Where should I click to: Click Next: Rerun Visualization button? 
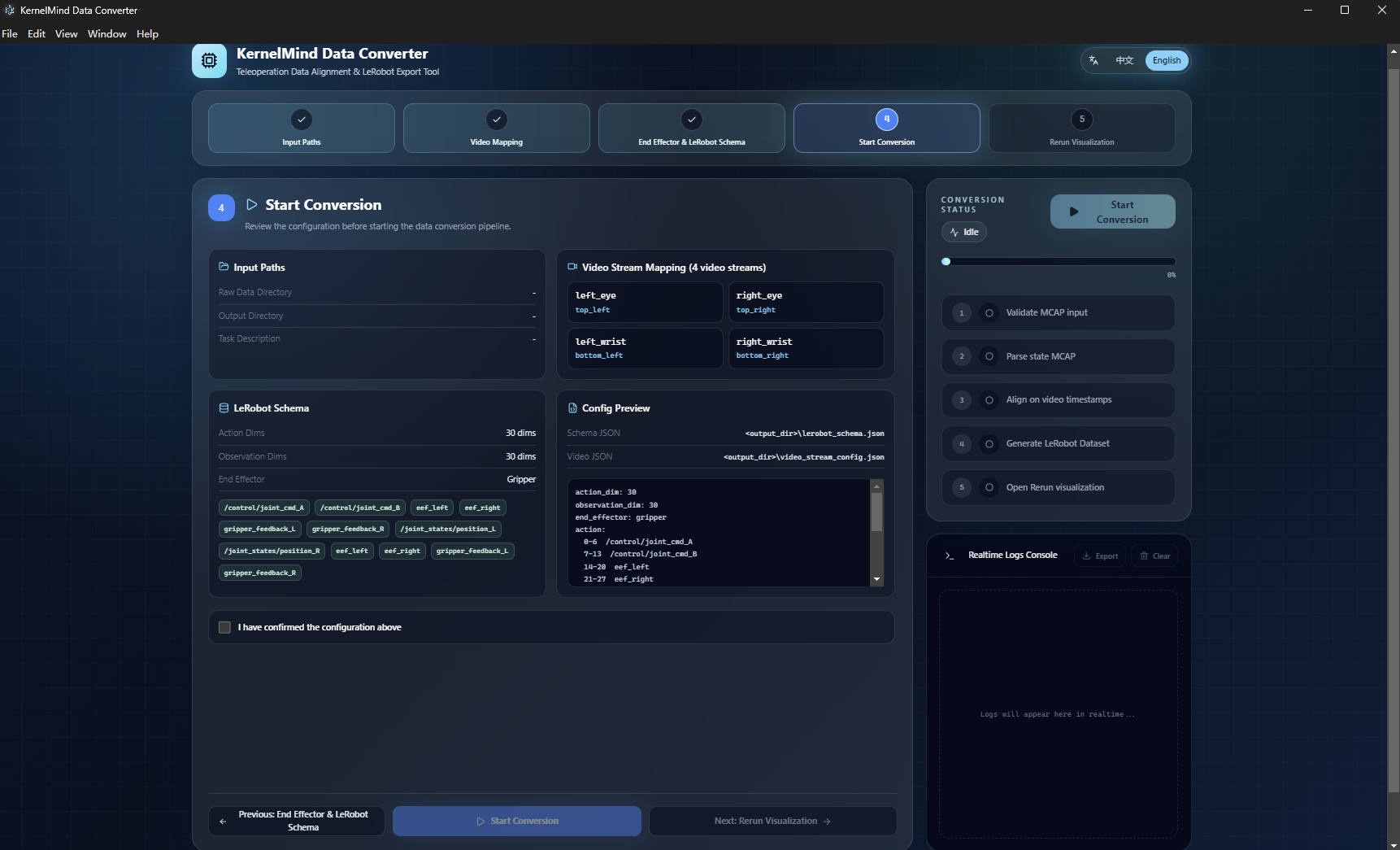(x=773, y=821)
